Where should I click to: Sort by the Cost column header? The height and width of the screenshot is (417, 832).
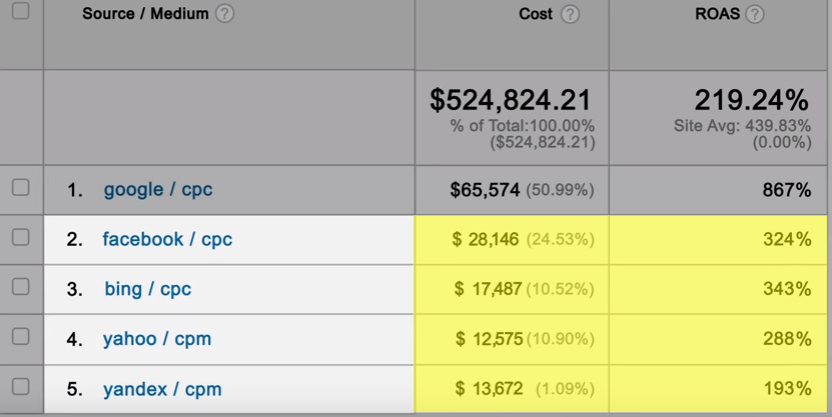point(535,14)
